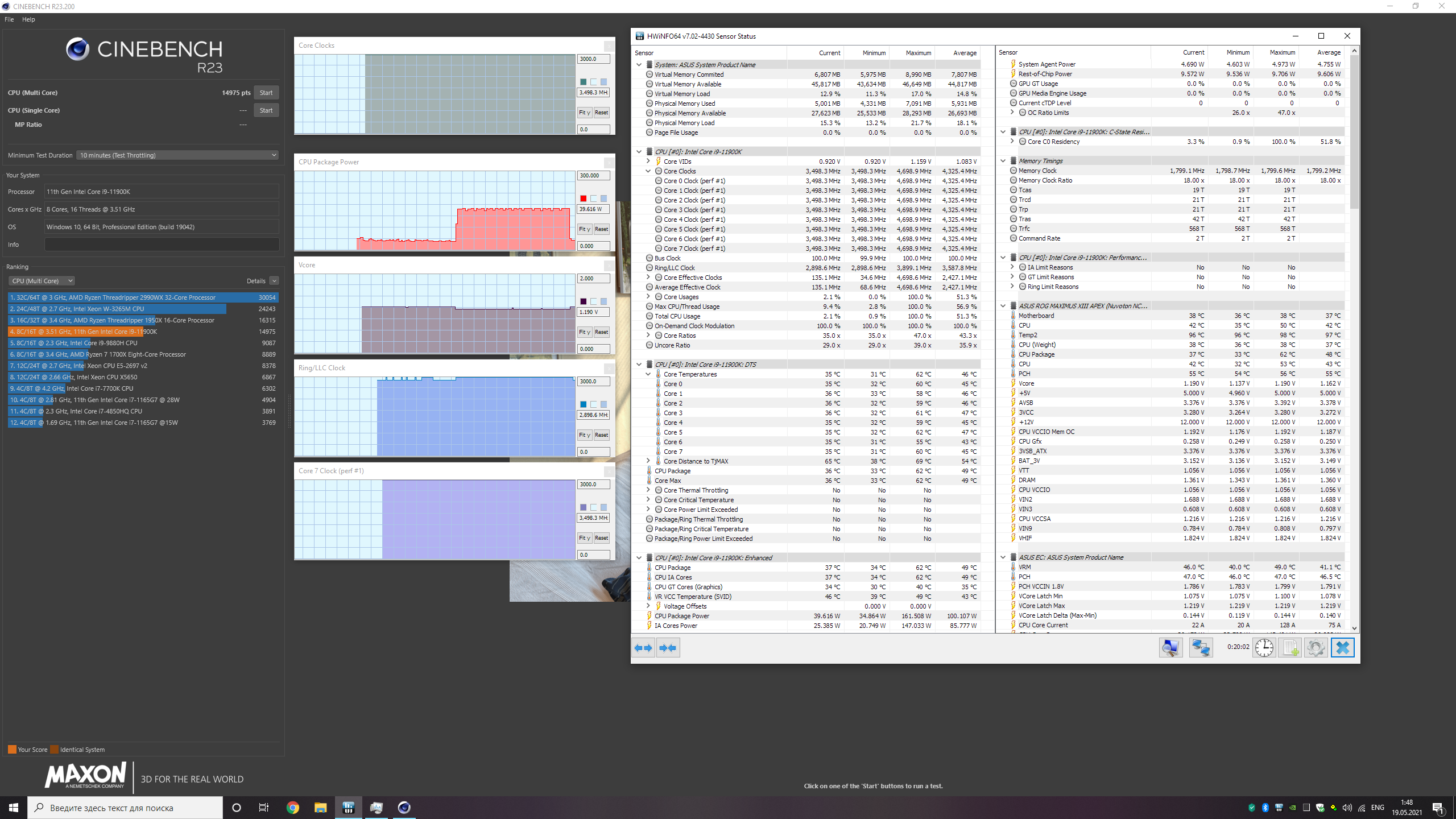This screenshot has height=819, width=1456.
Task: Click HWiNFO shrink columns arrows icon
Action: [668, 648]
